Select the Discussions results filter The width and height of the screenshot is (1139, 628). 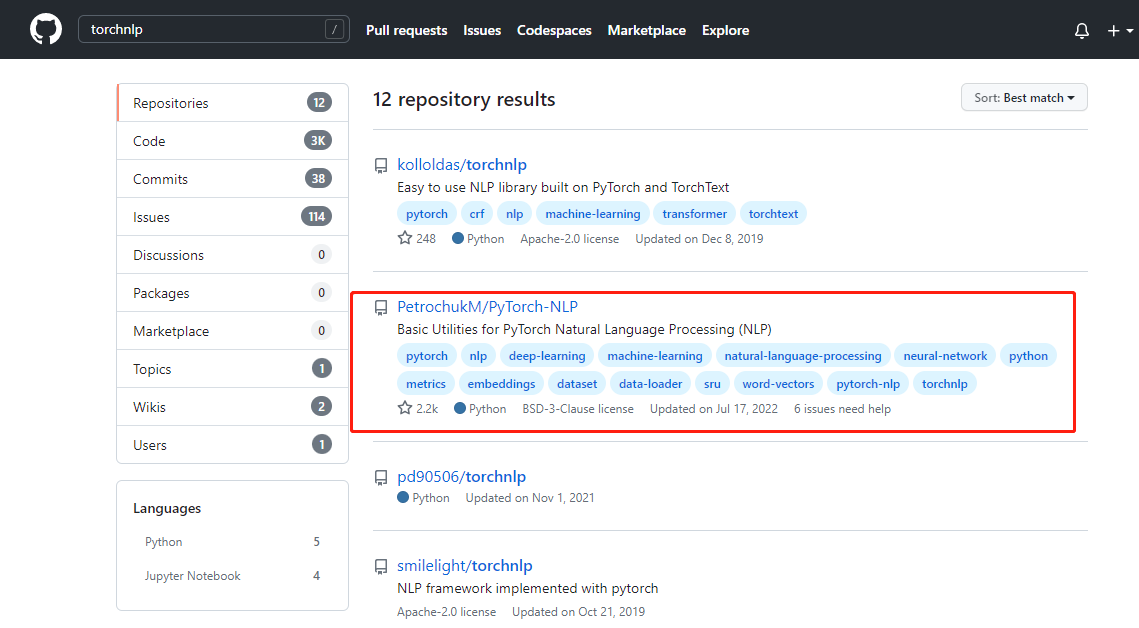coord(232,255)
